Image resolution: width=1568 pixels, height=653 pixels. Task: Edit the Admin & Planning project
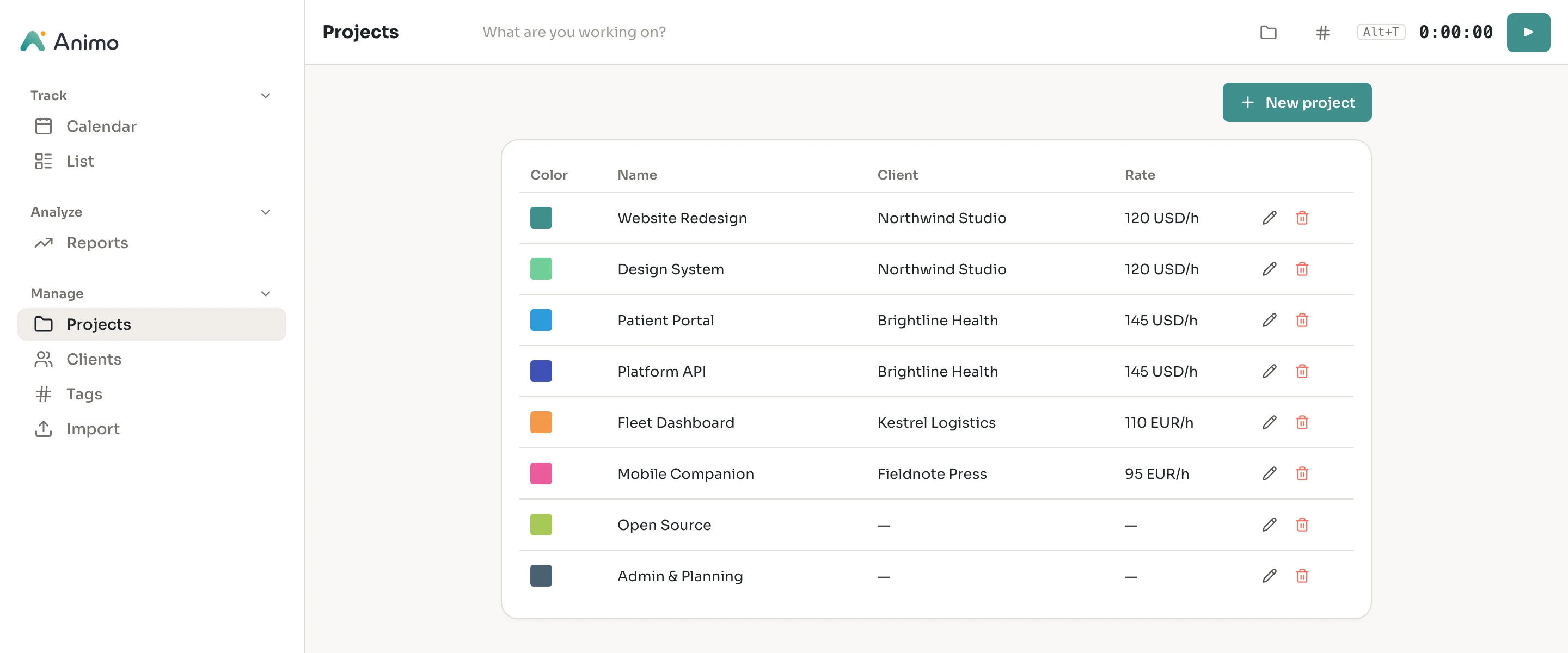(1269, 576)
